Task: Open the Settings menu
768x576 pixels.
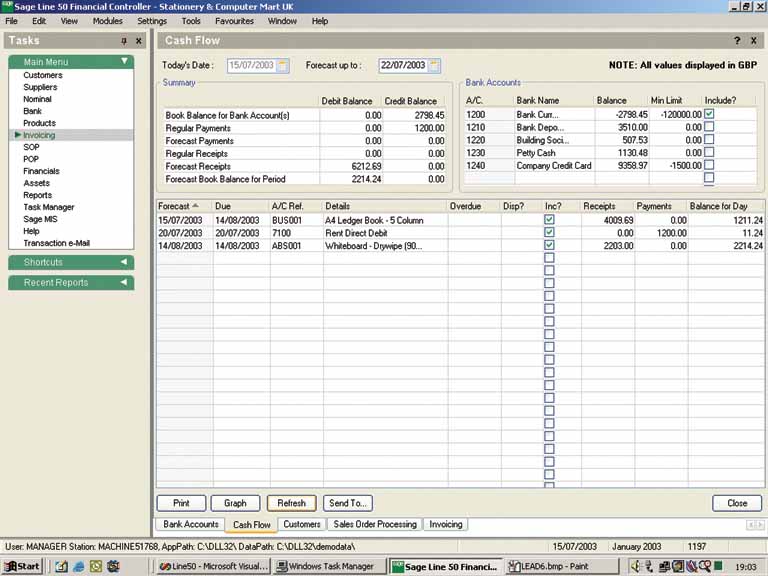Action: [x=152, y=21]
